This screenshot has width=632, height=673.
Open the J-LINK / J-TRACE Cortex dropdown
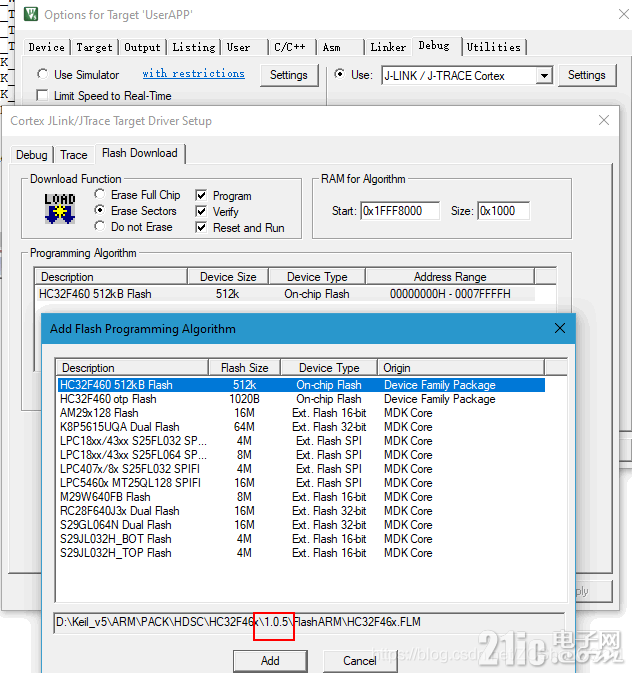[544, 76]
